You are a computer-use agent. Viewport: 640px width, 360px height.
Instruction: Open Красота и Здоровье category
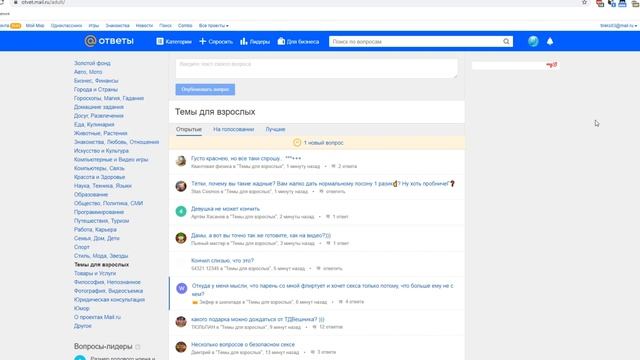click(x=100, y=177)
